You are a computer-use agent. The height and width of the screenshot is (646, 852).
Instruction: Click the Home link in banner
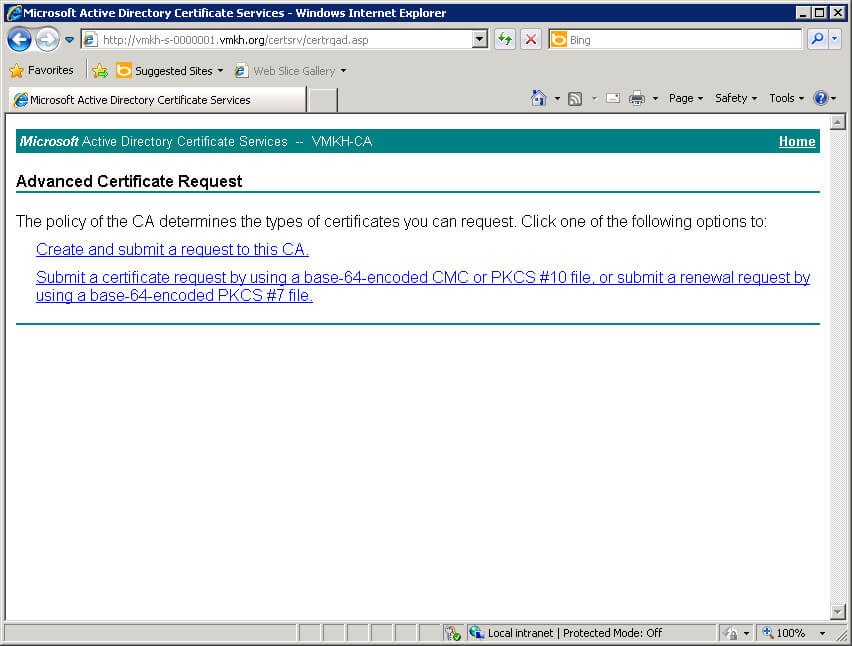pyautogui.click(x=797, y=141)
